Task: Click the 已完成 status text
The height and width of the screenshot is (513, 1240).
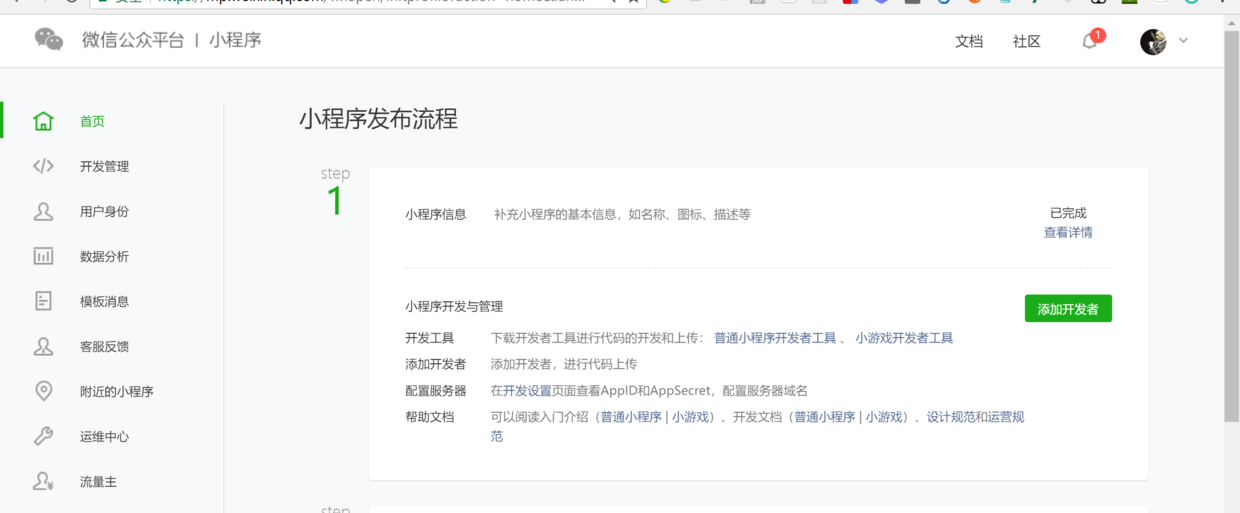Action: 1068,213
